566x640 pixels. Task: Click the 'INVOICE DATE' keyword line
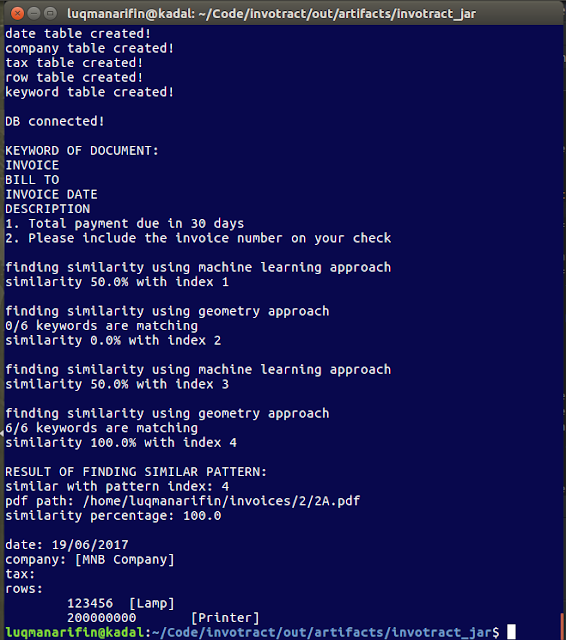(x=51, y=194)
